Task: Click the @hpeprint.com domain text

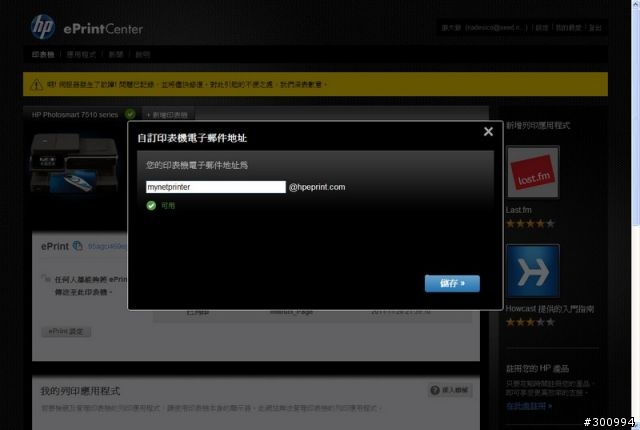Action: [x=317, y=187]
